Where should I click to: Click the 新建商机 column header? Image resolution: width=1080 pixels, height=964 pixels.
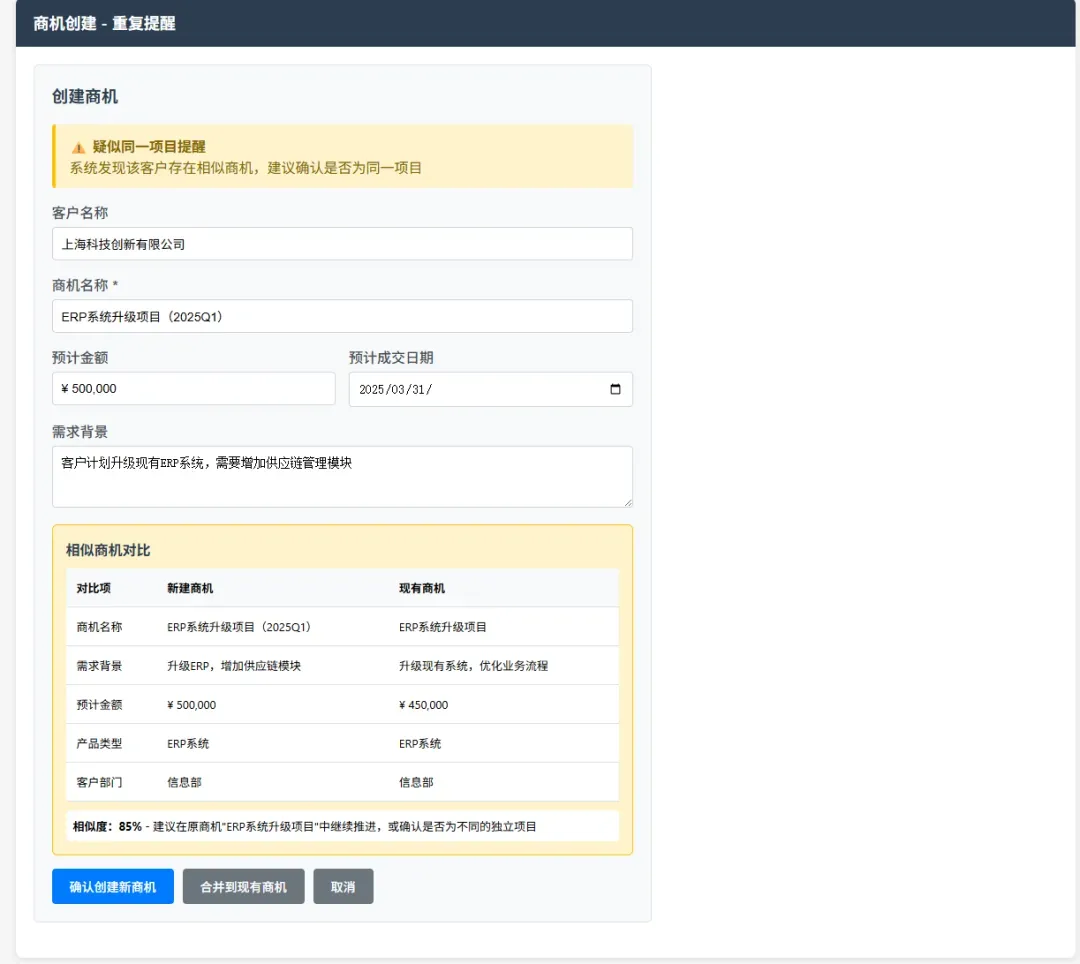pos(190,588)
